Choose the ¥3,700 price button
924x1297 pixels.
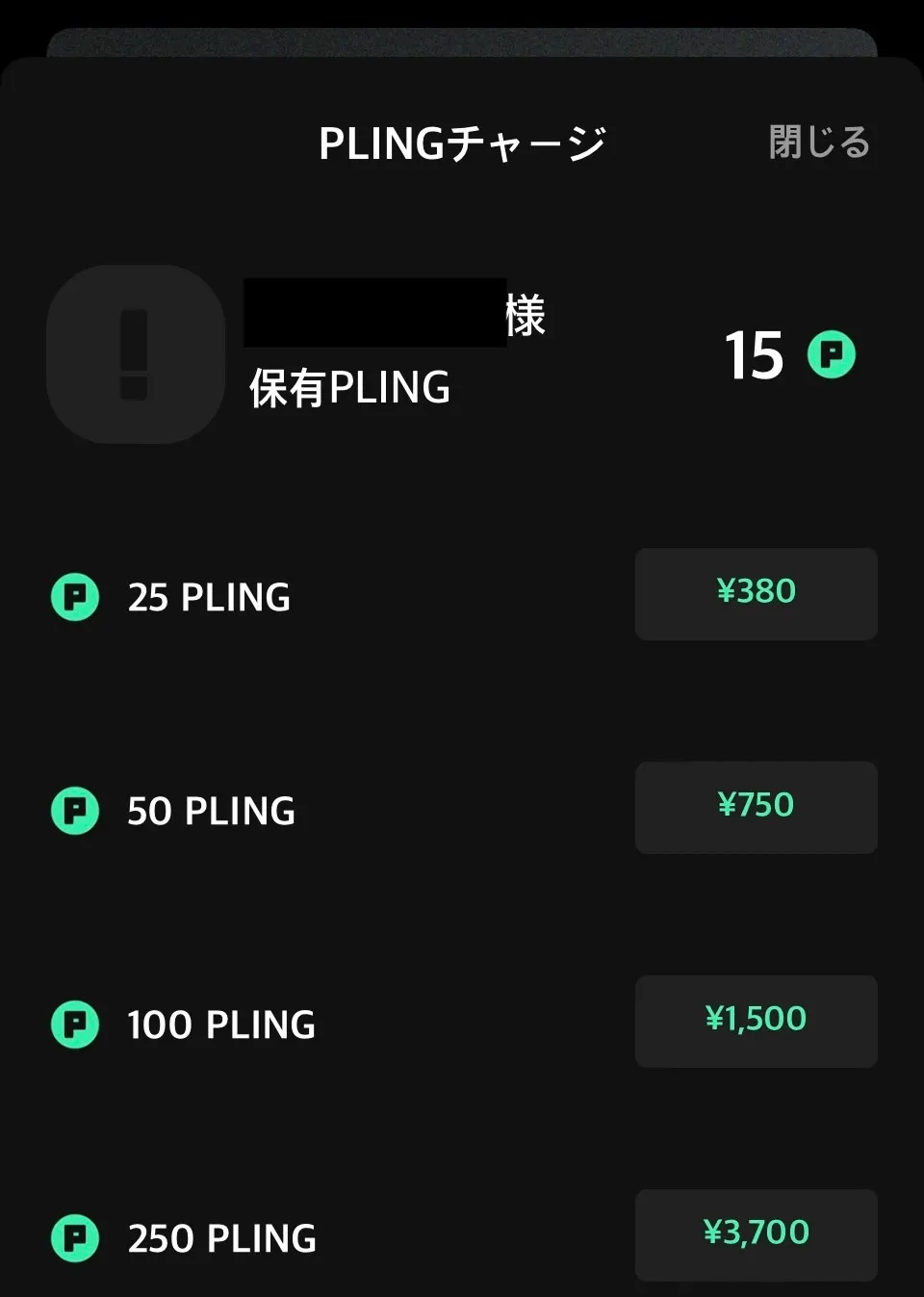pyautogui.click(x=757, y=1235)
